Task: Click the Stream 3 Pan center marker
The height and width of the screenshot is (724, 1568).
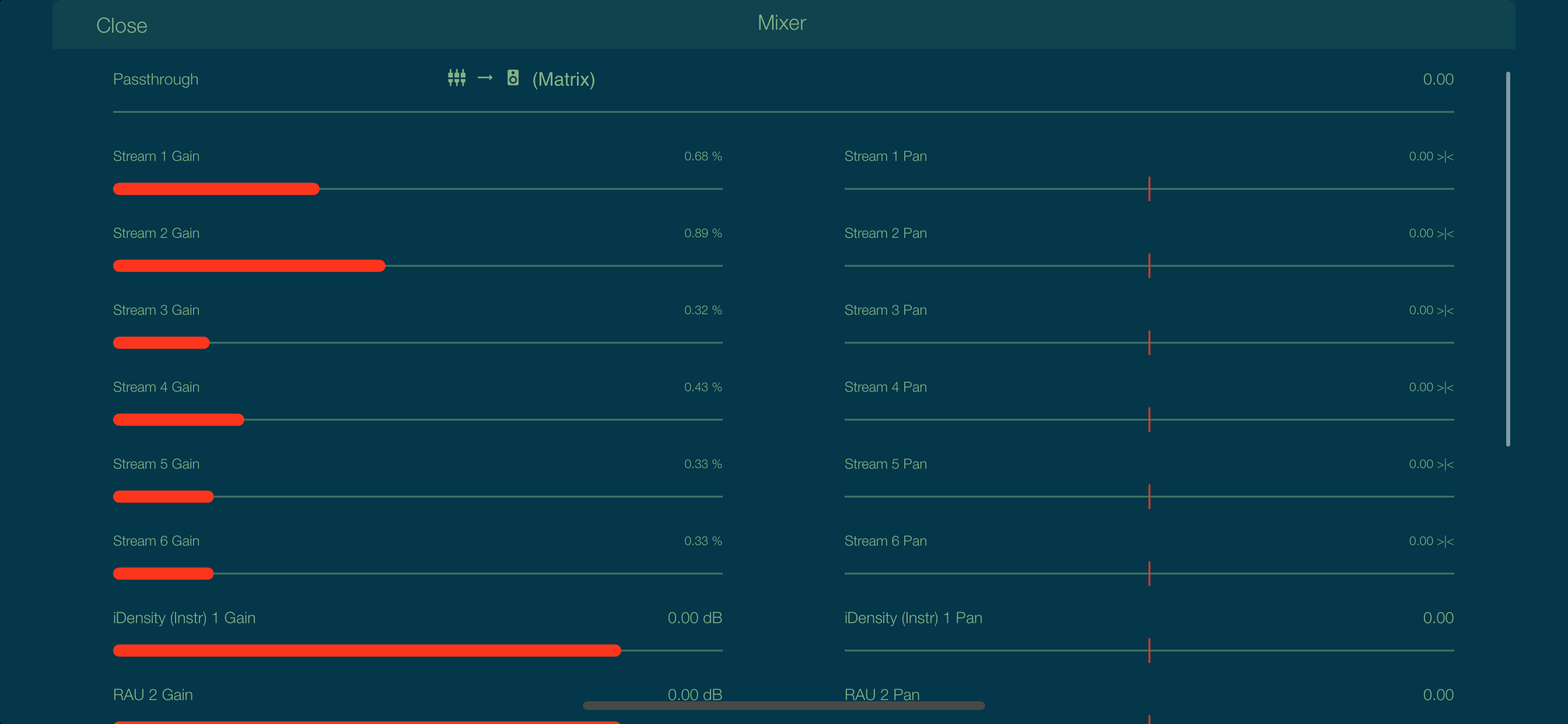Action: pyautogui.click(x=1149, y=343)
